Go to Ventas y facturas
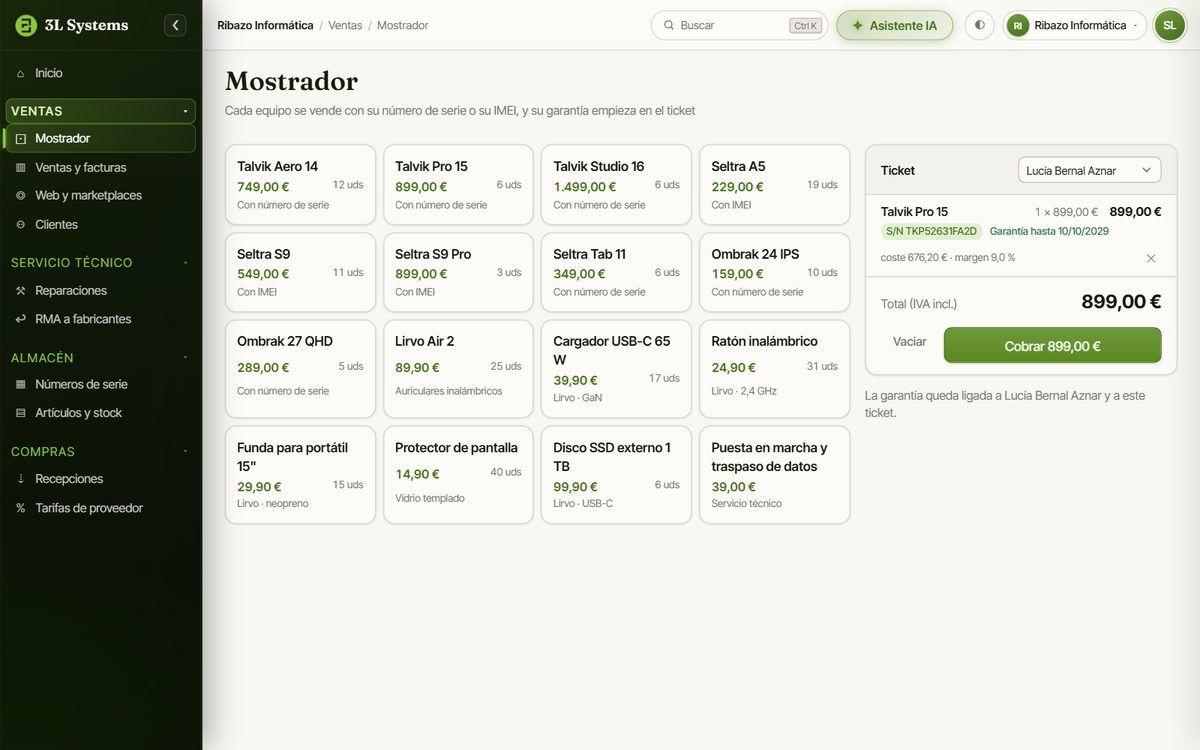Viewport: 1200px width, 750px height. click(99, 167)
